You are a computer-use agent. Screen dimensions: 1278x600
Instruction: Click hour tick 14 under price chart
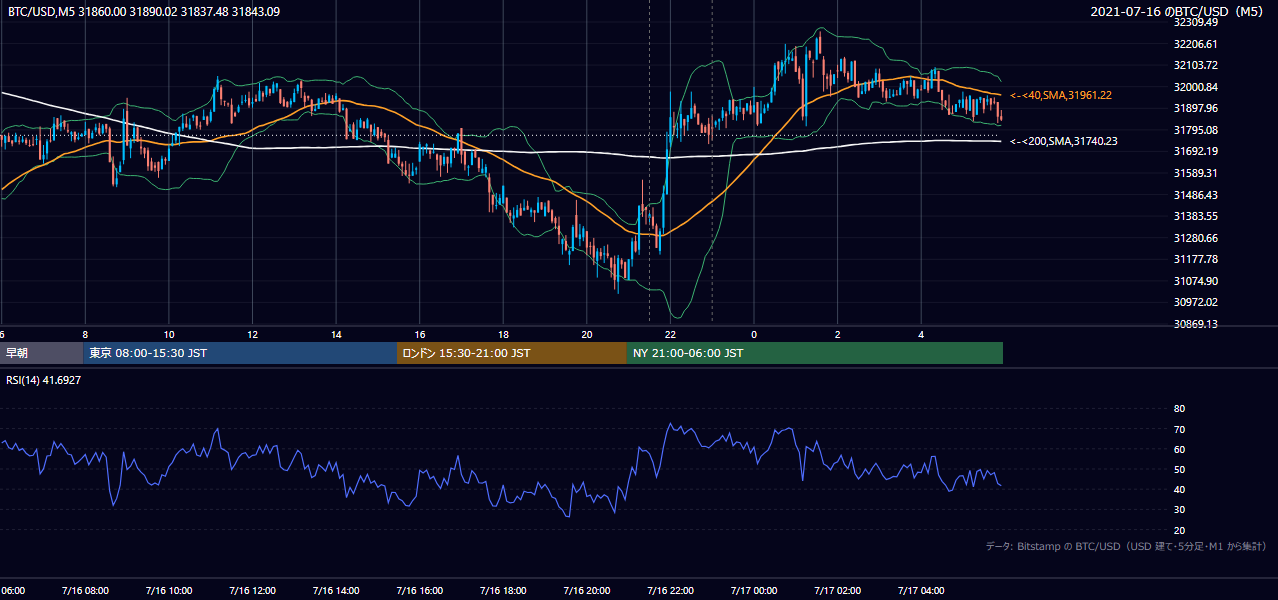[x=336, y=335]
